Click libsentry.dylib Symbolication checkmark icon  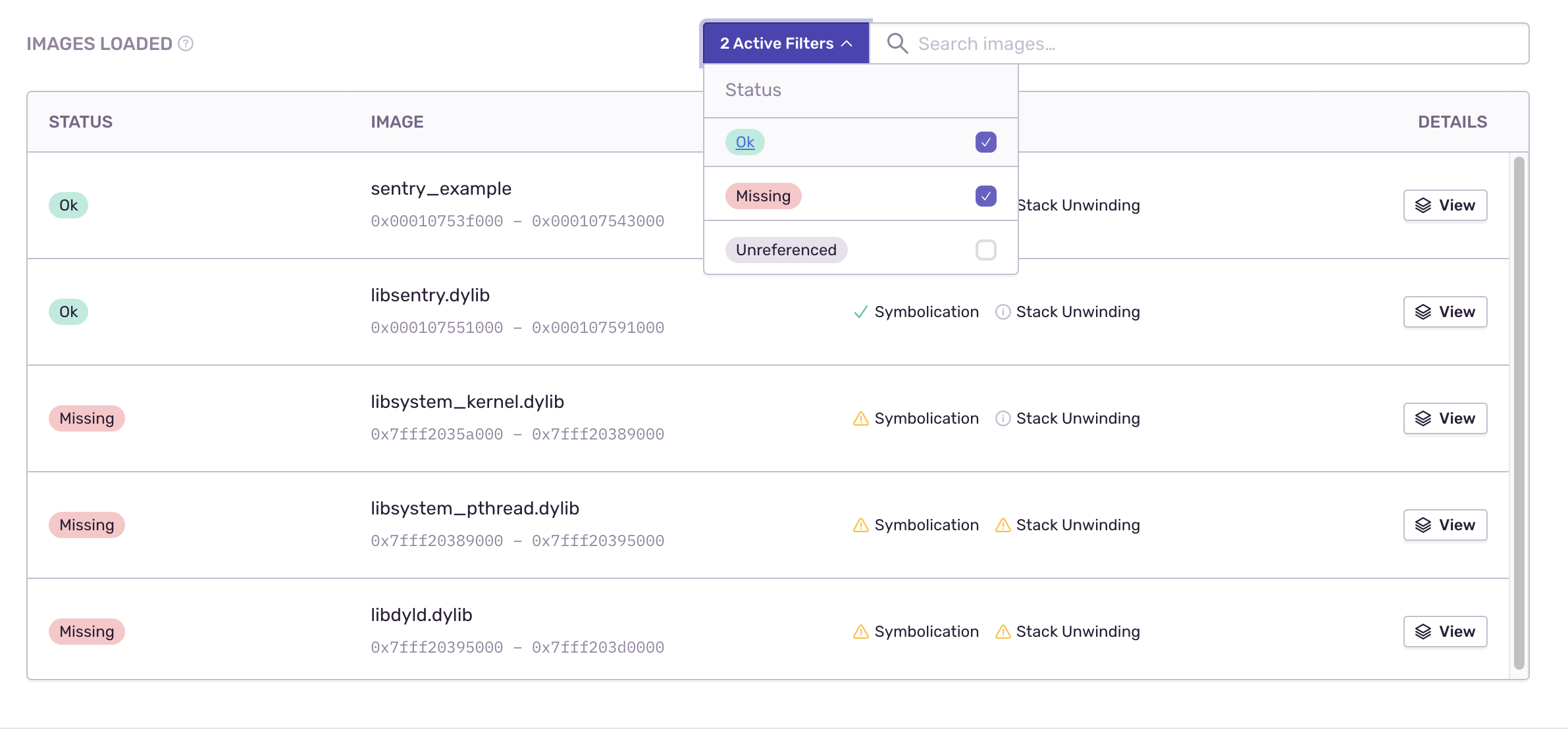(x=860, y=312)
